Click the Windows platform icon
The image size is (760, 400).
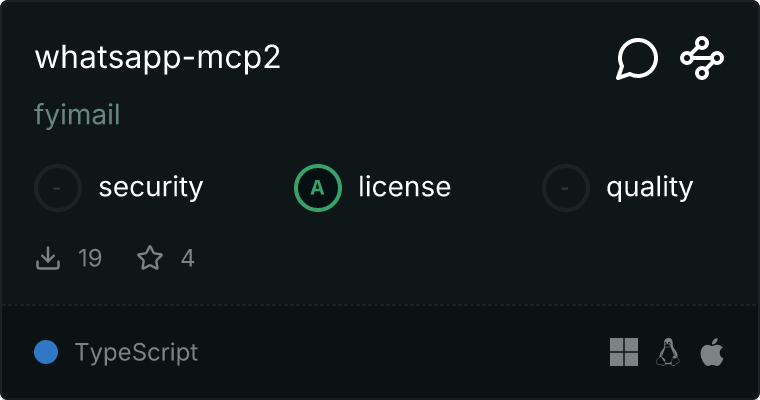(x=624, y=352)
